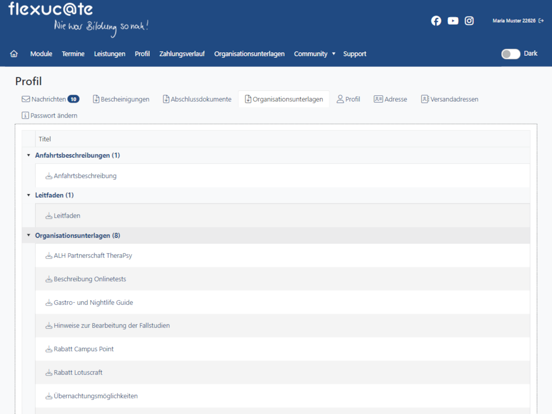
Task: Click download icon for Übernachtungsmöglichkeiten
Action: point(49,396)
